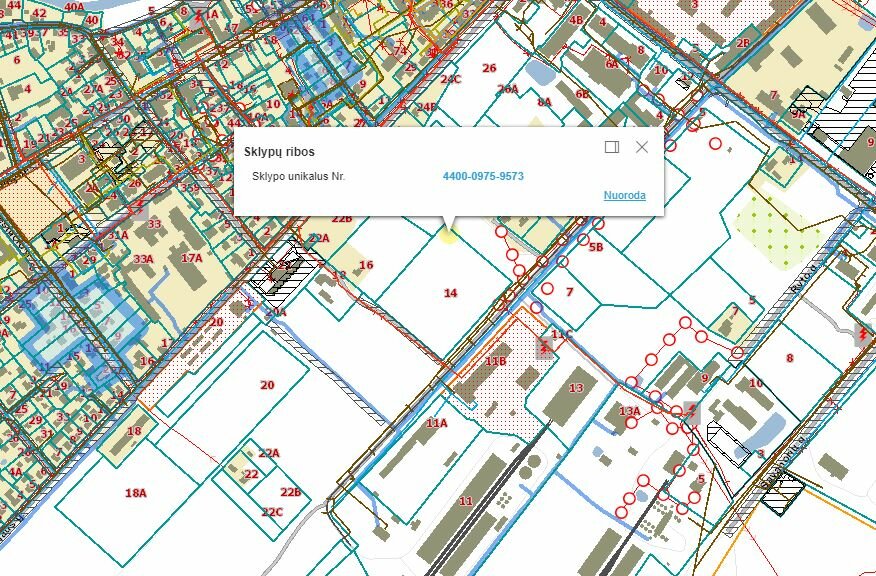Viewport: 876px width, 576px height.
Task: Click parcel label 13A
Action: pyautogui.click(x=630, y=411)
